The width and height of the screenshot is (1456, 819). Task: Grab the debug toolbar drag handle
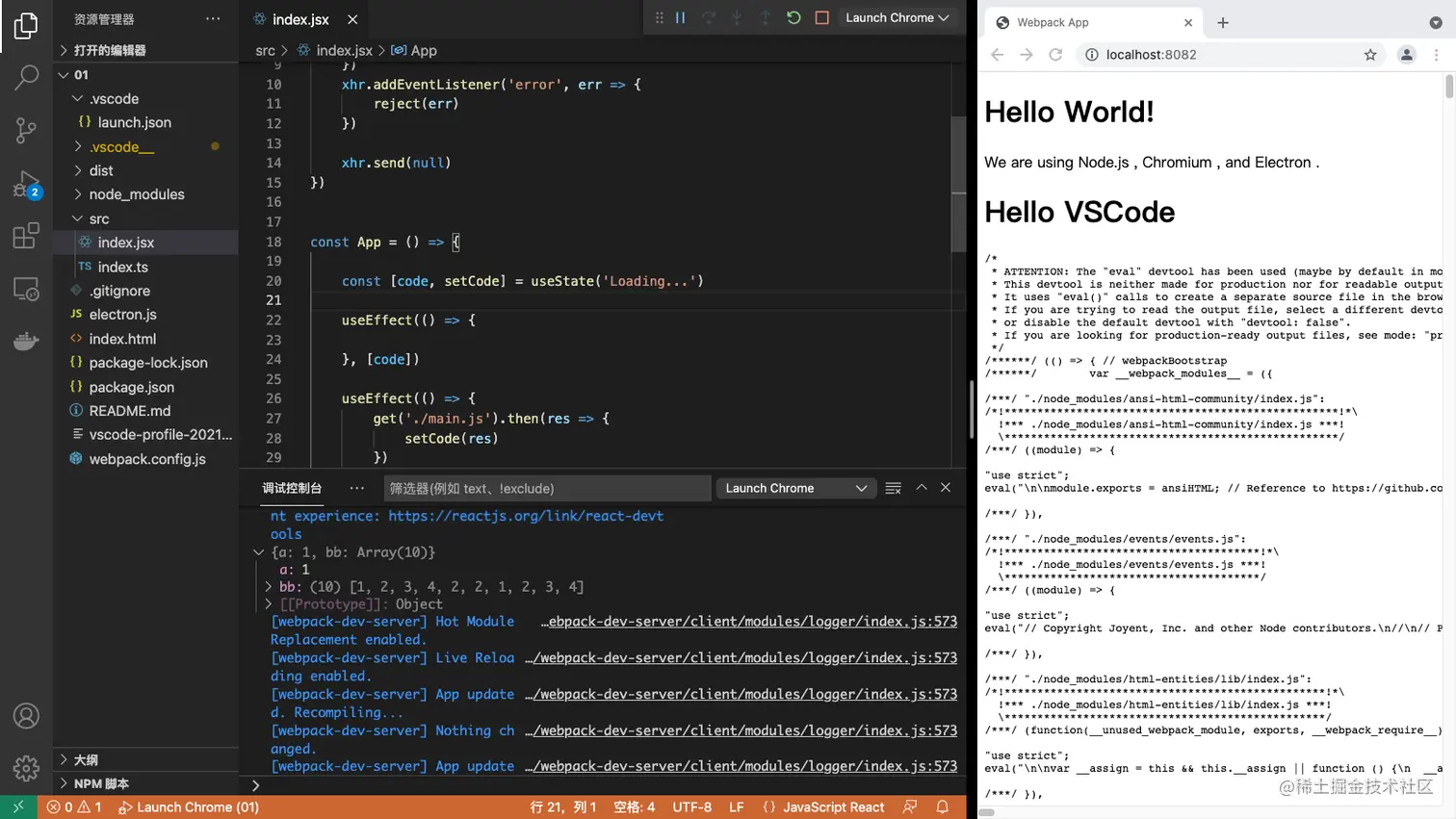659,18
